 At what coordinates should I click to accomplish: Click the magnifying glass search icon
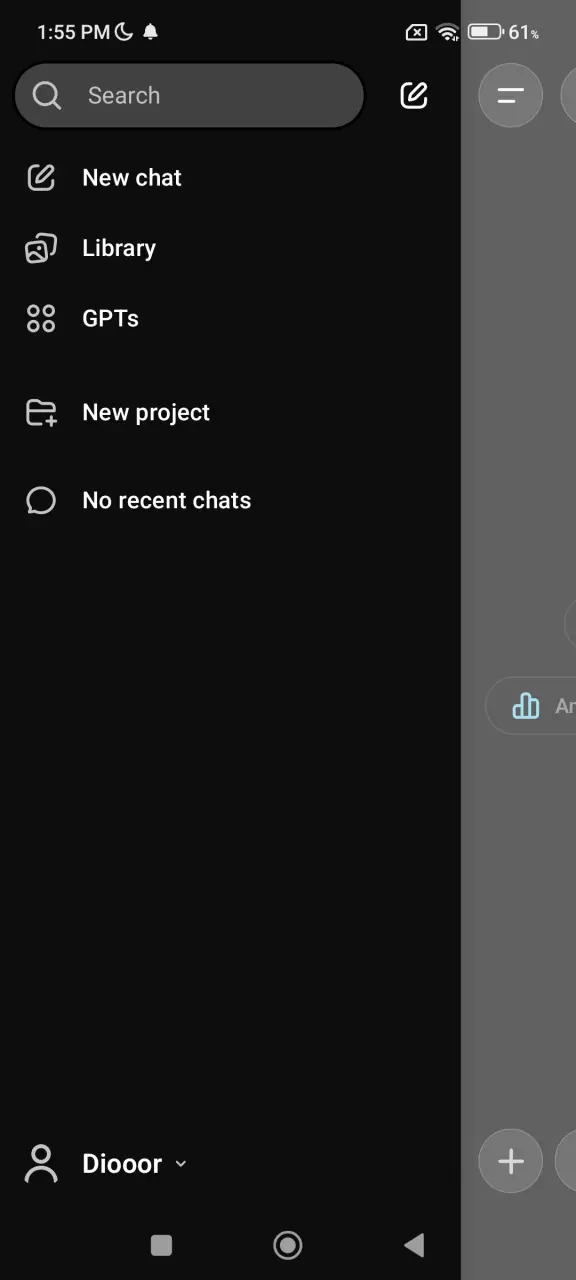tap(46, 95)
